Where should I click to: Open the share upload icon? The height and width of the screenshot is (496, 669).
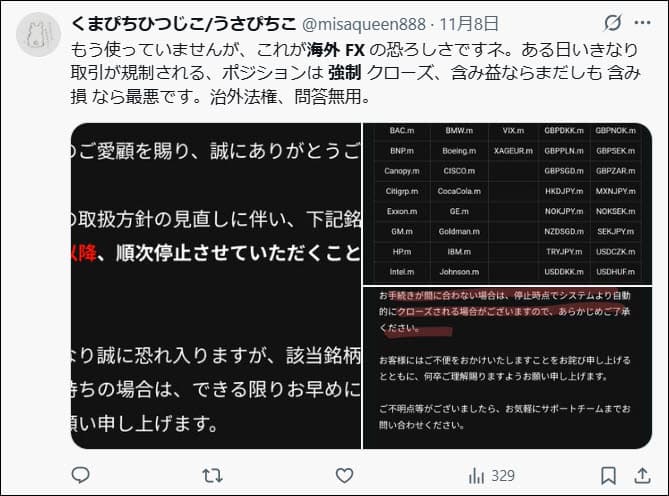coord(642,476)
